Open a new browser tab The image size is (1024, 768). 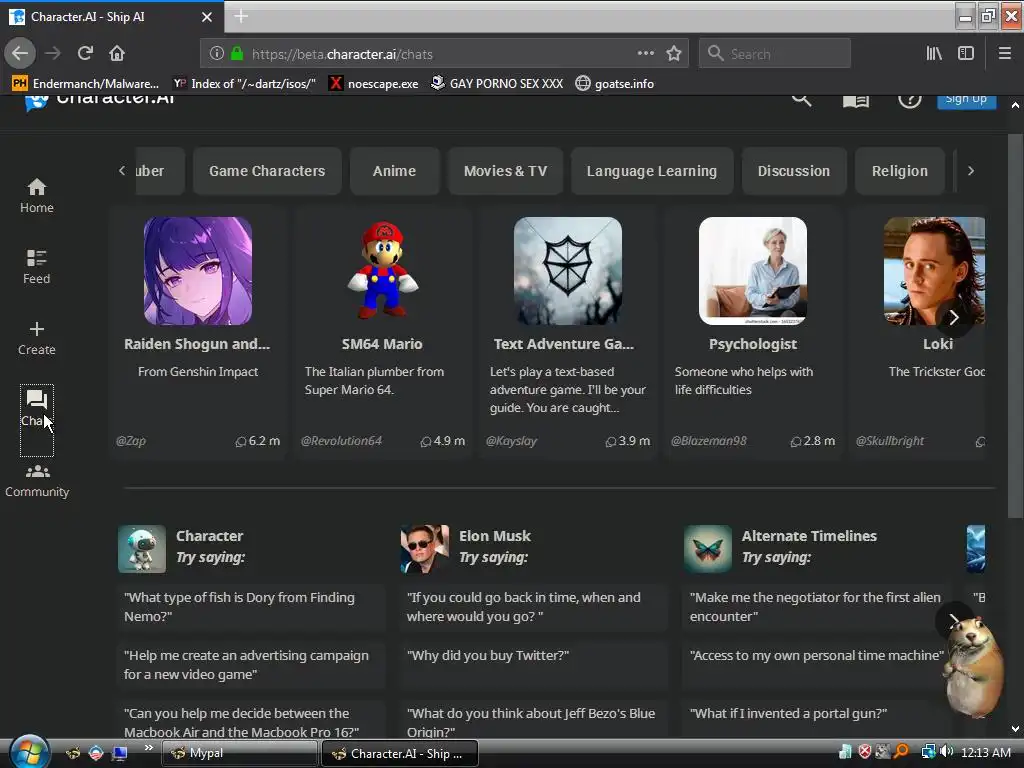[x=241, y=16]
